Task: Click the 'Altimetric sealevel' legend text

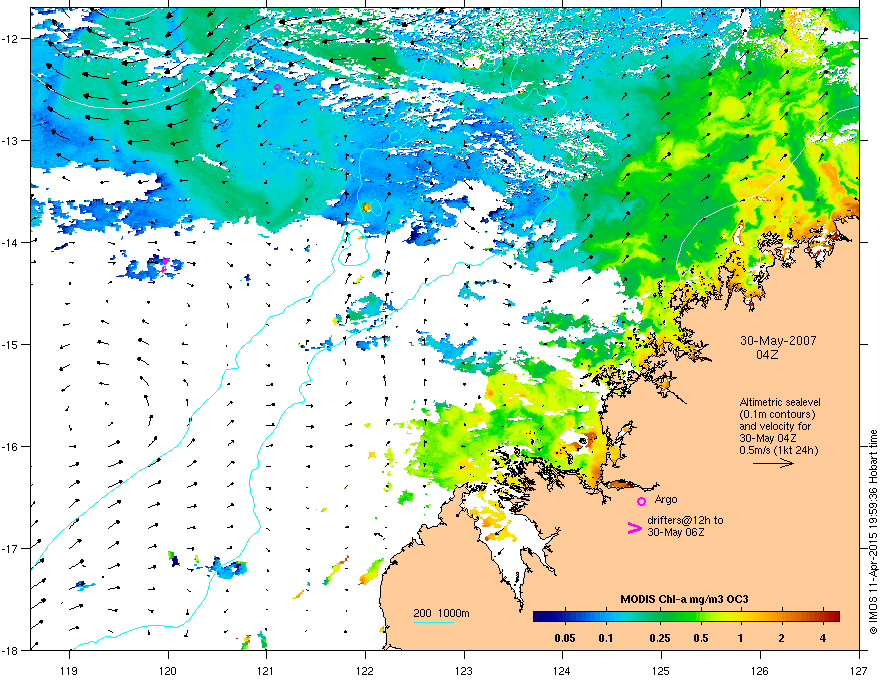Action: tap(780, 402)
